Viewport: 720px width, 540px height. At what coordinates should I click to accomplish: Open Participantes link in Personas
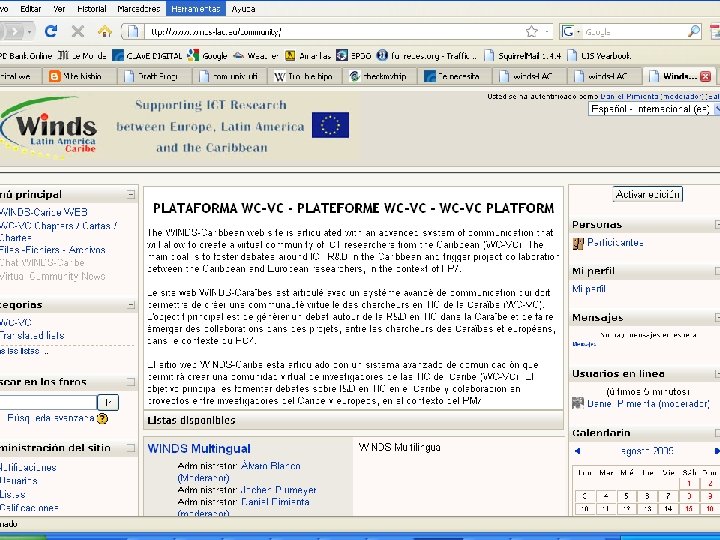[615, 243]
